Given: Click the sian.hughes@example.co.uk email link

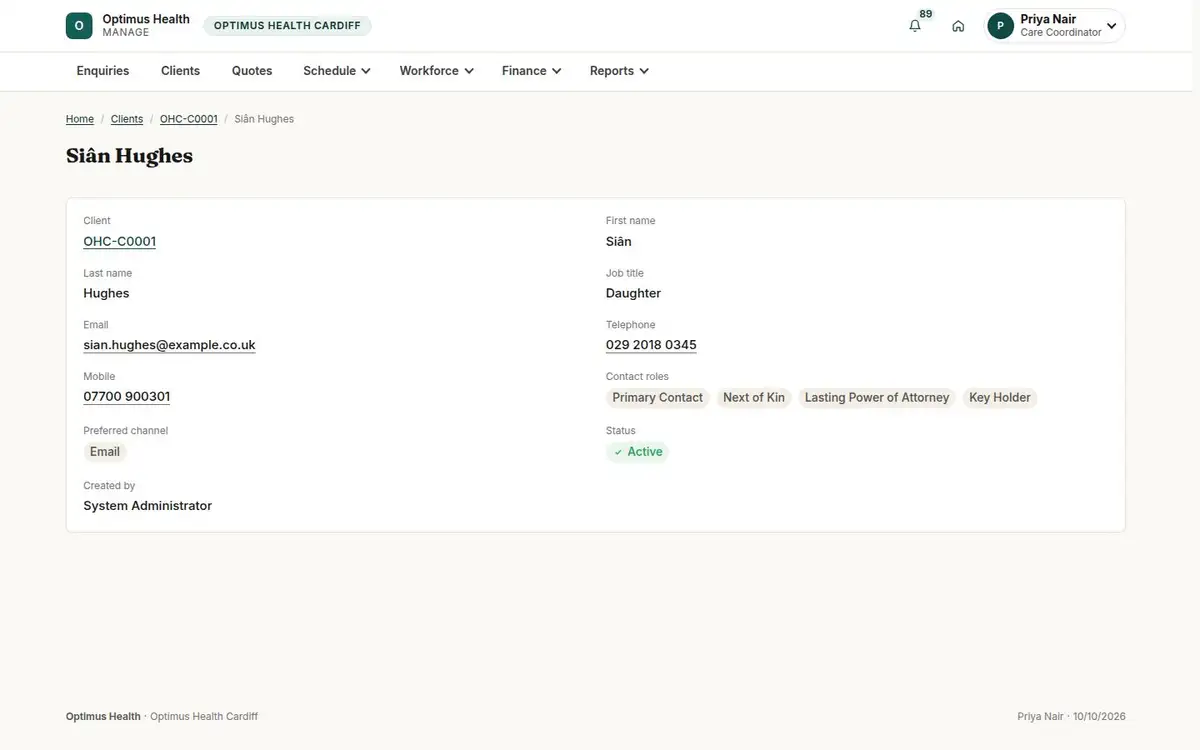Looking at the screenshot, I should click(169, 345).
